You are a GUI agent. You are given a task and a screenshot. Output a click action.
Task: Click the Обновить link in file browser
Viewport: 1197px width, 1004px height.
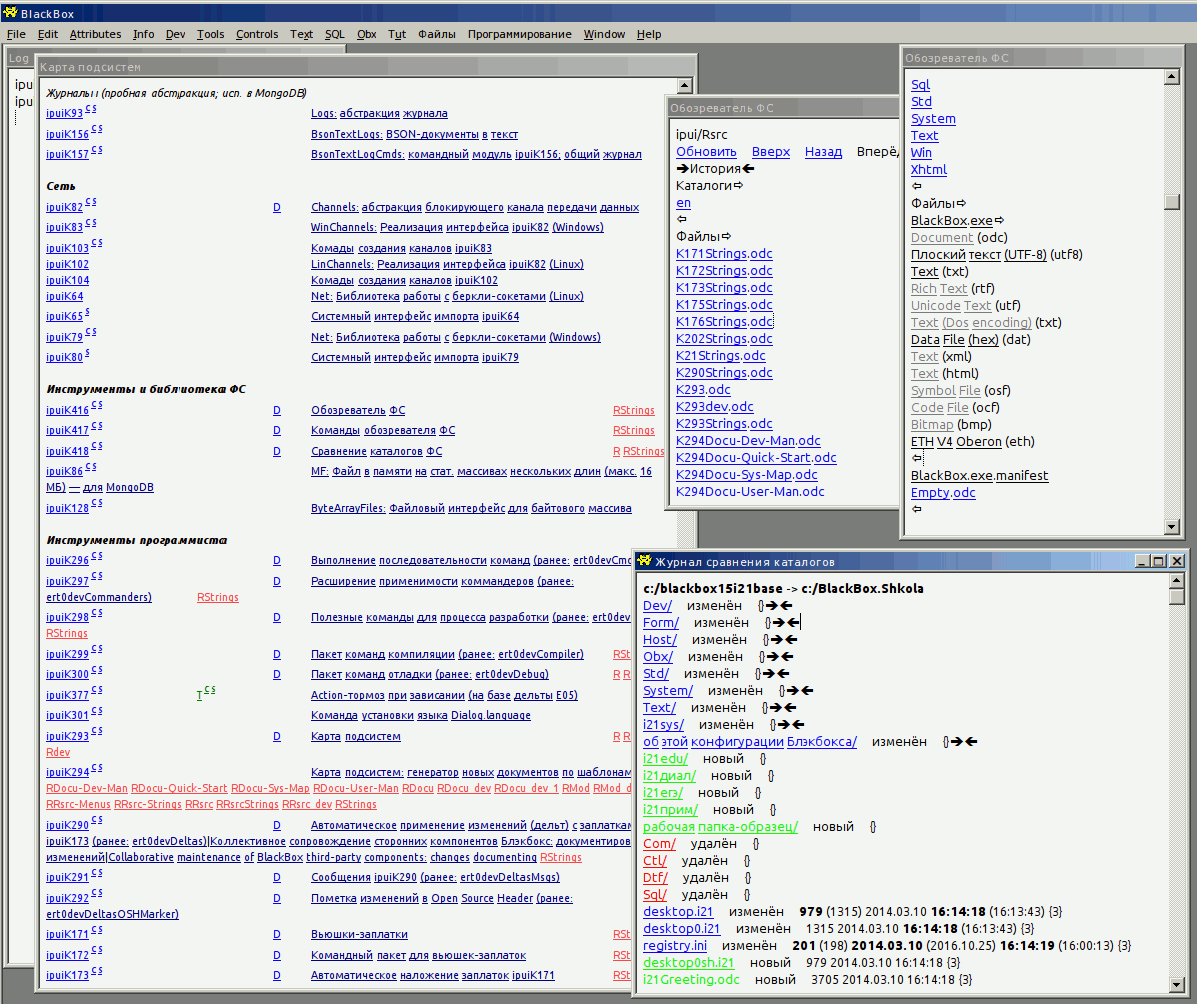click(x=706, y=152)
